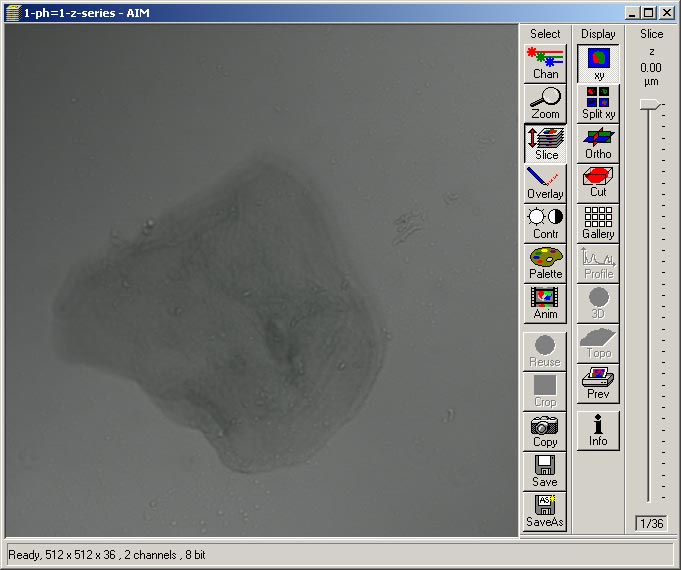The height and width of the screenshot is (570, 681).
Task: Start the Anim animation tool
Action: pos(545,304)
